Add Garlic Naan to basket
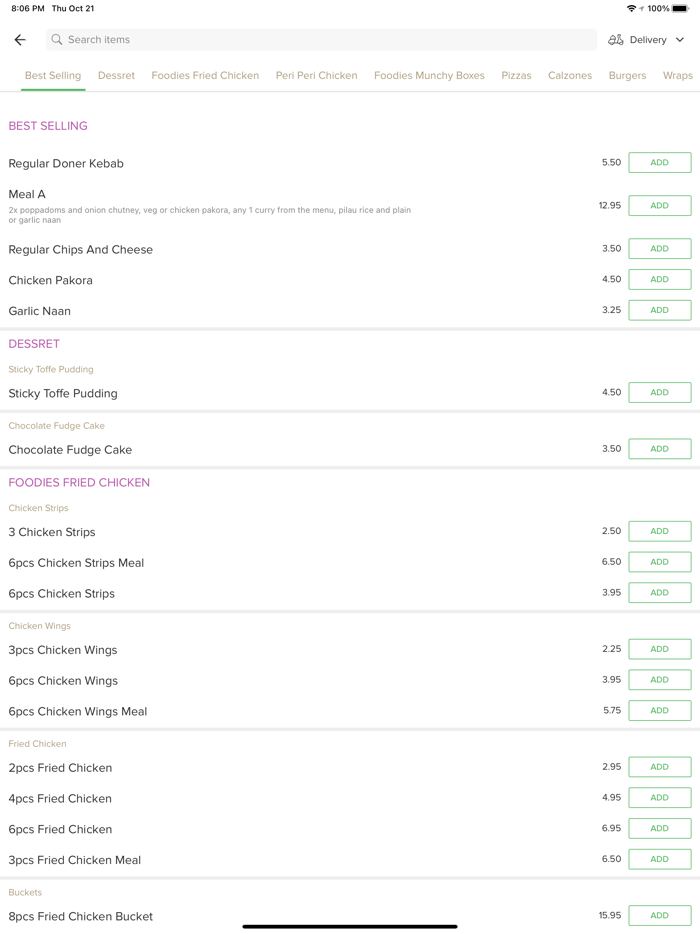This screenshot has height=934, width=700. pos(659,311)
